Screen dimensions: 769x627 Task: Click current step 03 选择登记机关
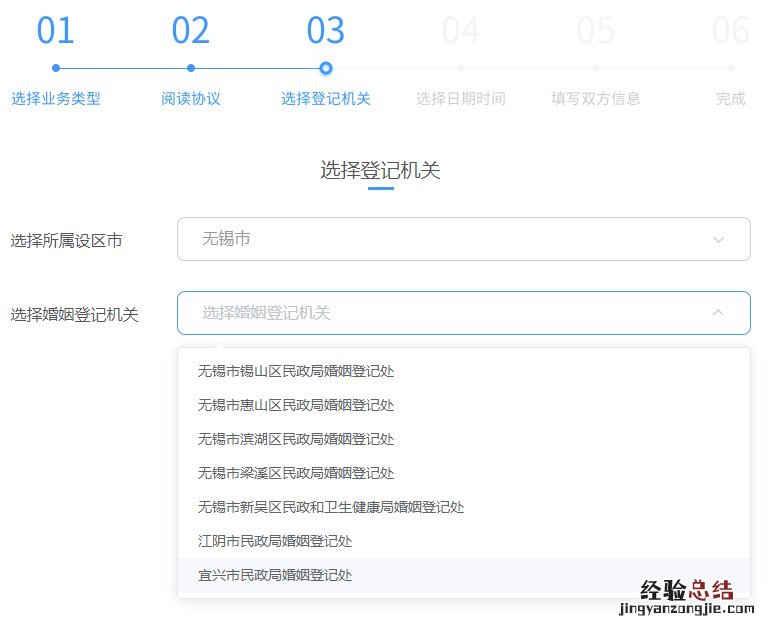(326, 98)
